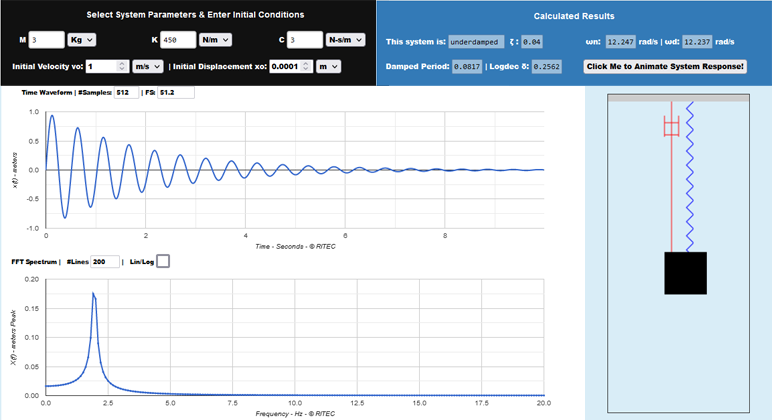This screenshot has width=772, height=420.
Task: Select the damping C input field
Action: click(304, 40)
